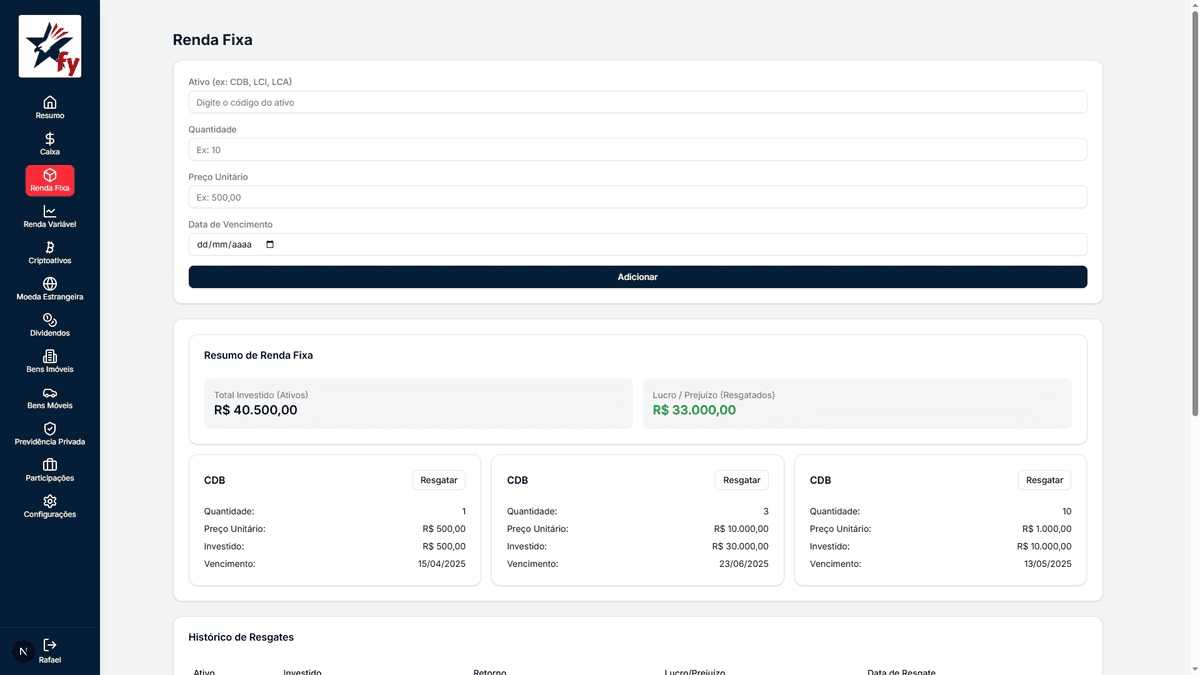The image size is (1200, 675).
Task: Click the logout icon above Rafael
Action: [50, 645]
